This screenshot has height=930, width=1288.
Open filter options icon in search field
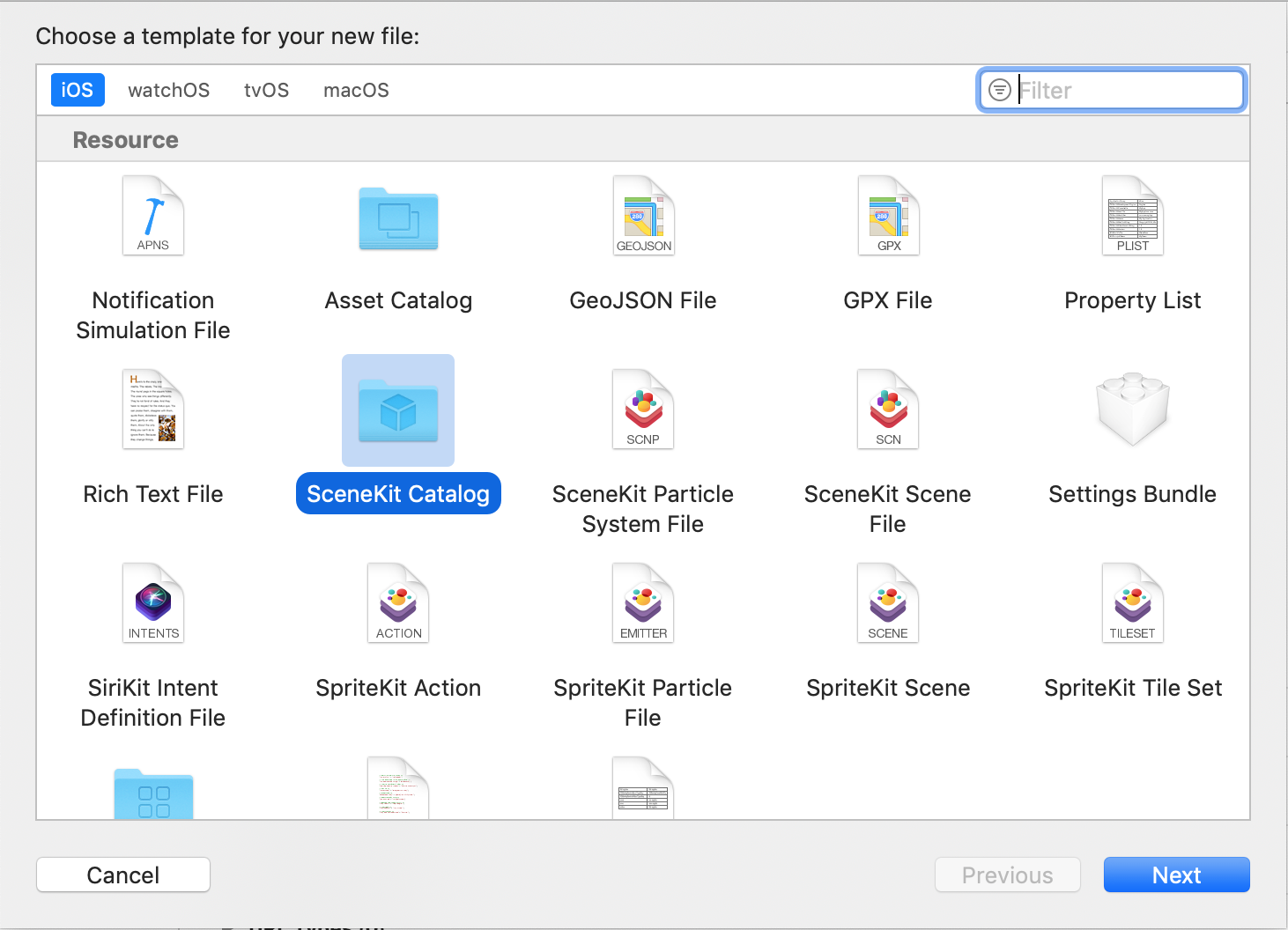point(1000,90)
